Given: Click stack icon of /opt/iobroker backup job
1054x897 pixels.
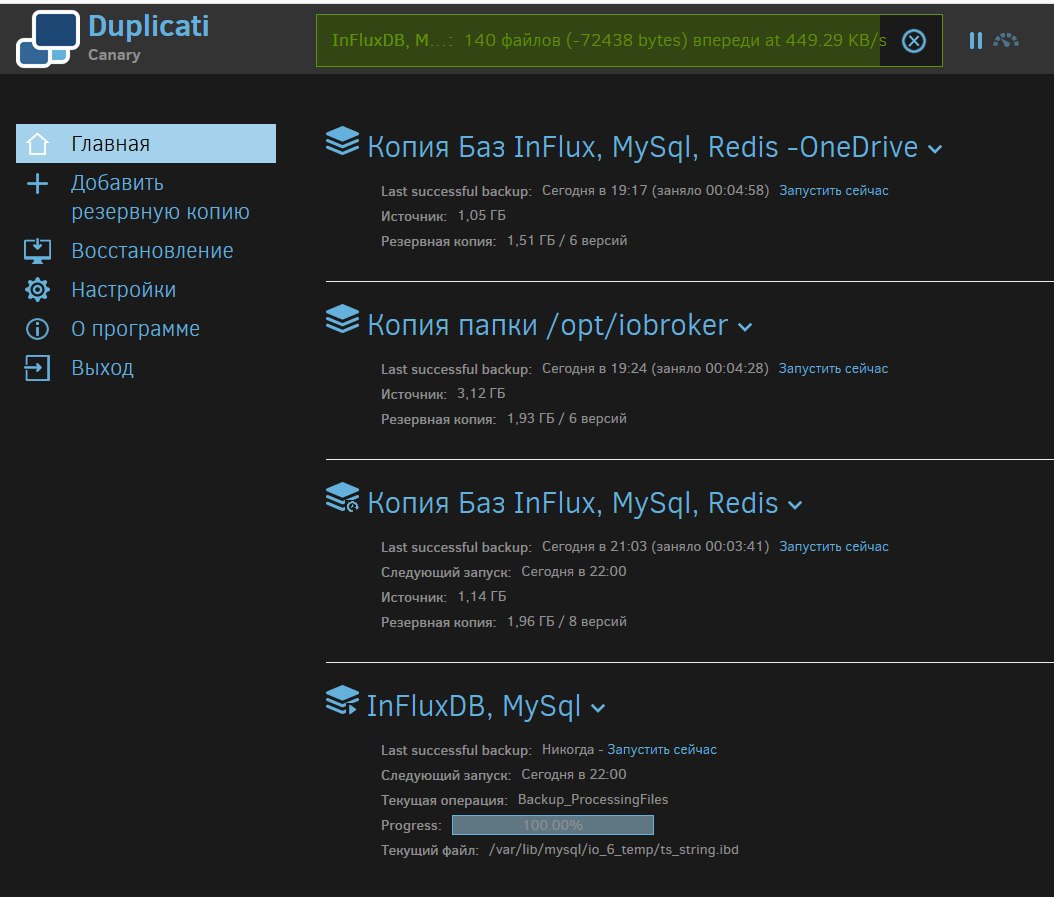Looking at the screenshot, I should click(x=342, y=319).
